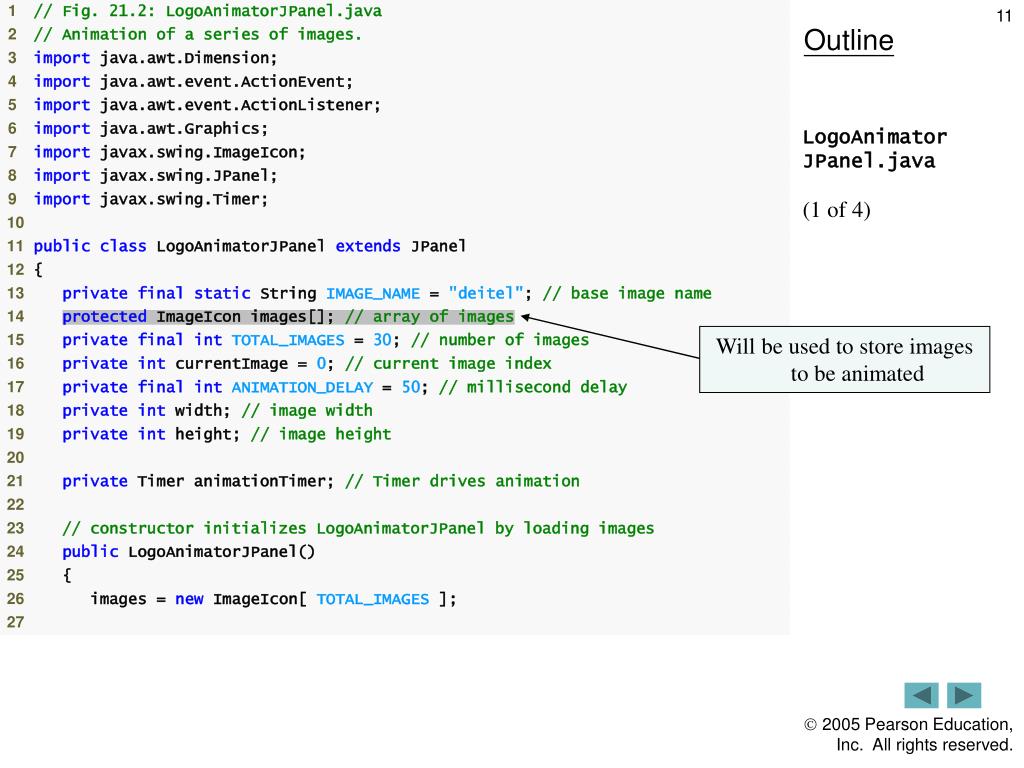Click 'images = new ImageIcon[' statement
This screenshot has height=768, width=1024.
pos(274,599)
